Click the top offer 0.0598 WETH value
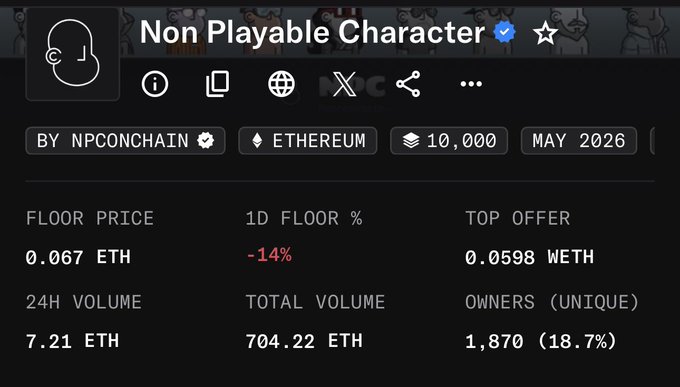680x387 pixels. coord(530,257)
